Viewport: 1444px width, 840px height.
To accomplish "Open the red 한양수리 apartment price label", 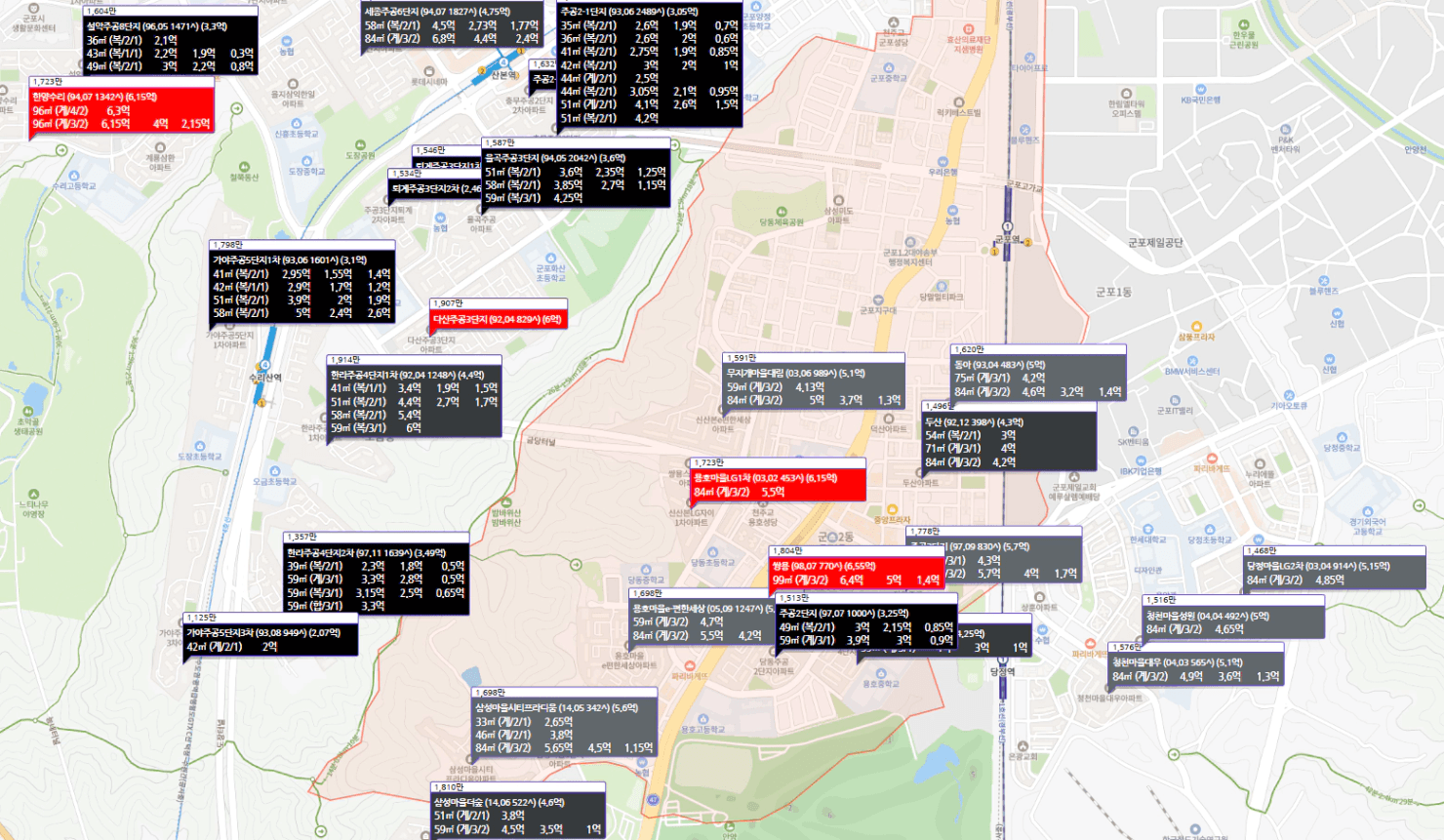I will click(122, 110).
